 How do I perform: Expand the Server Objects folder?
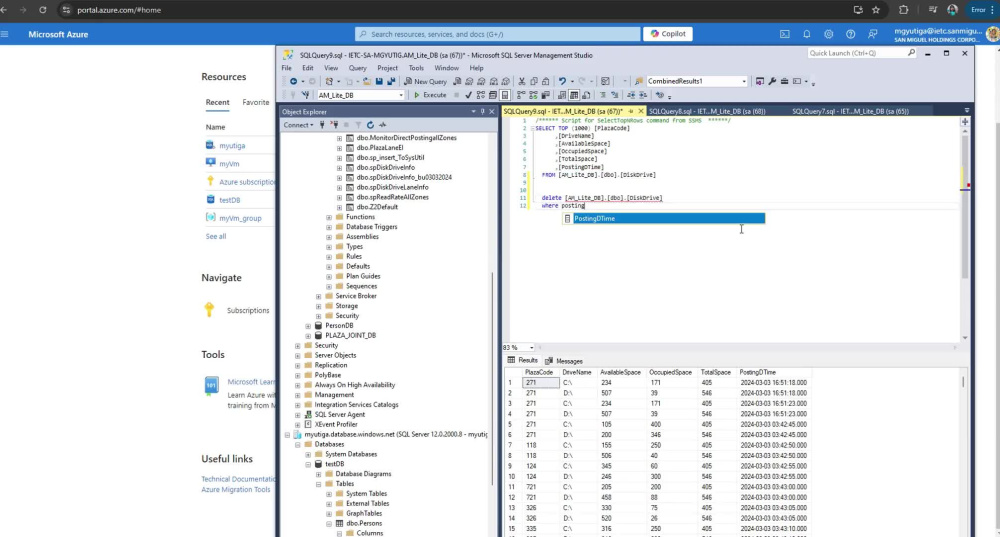[x=298, y=355]
